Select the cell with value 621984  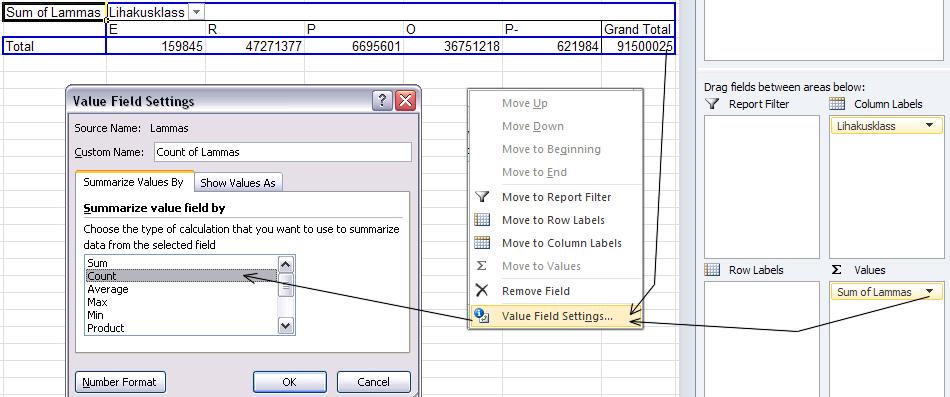point(552,46)
